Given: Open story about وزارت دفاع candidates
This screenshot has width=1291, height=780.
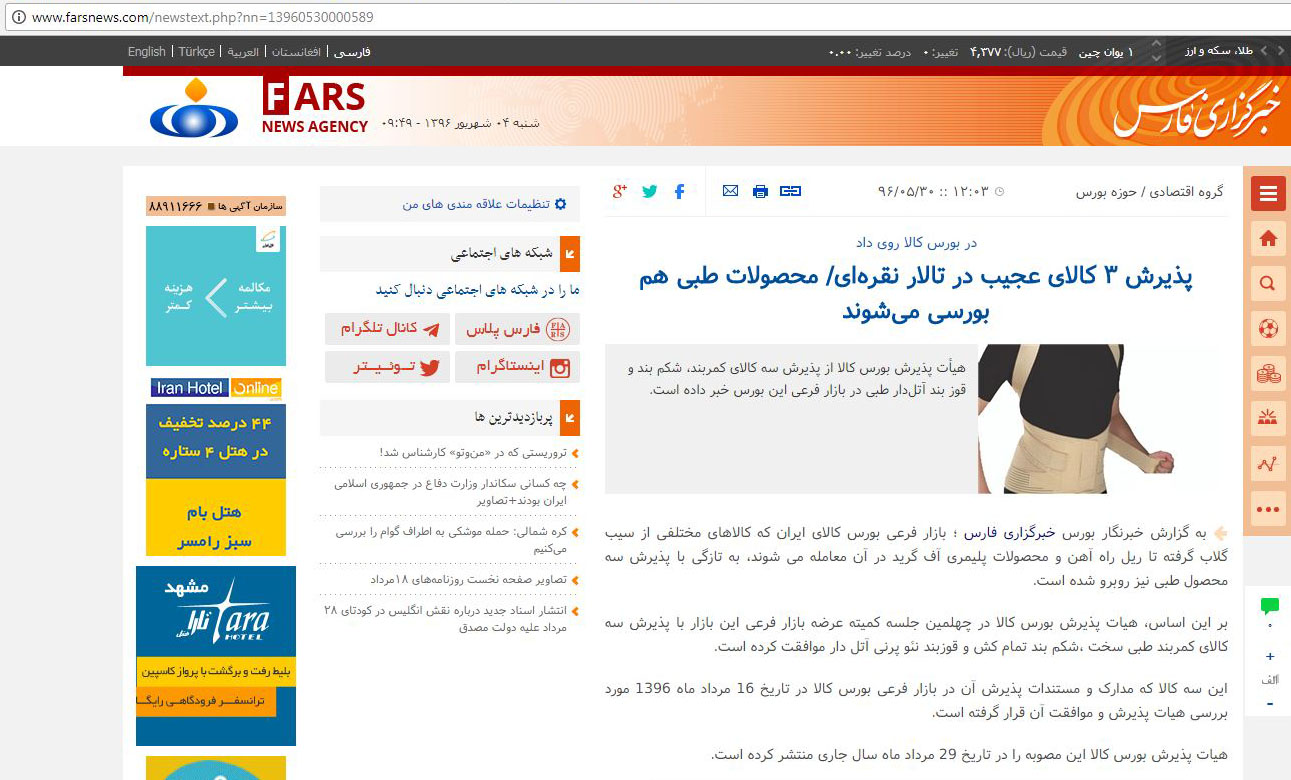Looking at the screenshot, I should 450,491.
